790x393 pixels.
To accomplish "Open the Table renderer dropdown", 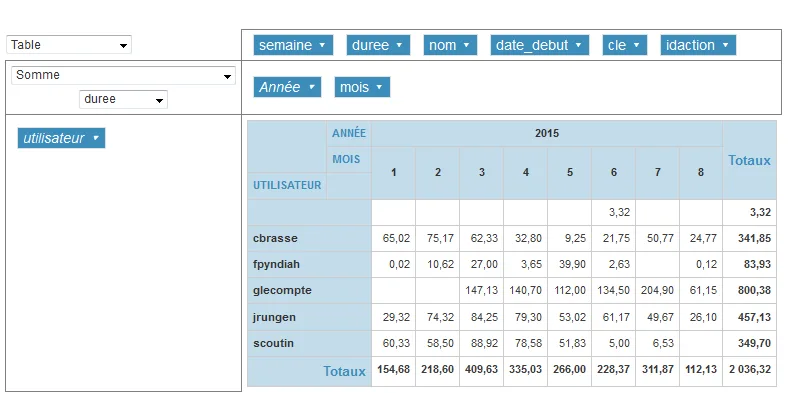I will (x=69, y=45).
